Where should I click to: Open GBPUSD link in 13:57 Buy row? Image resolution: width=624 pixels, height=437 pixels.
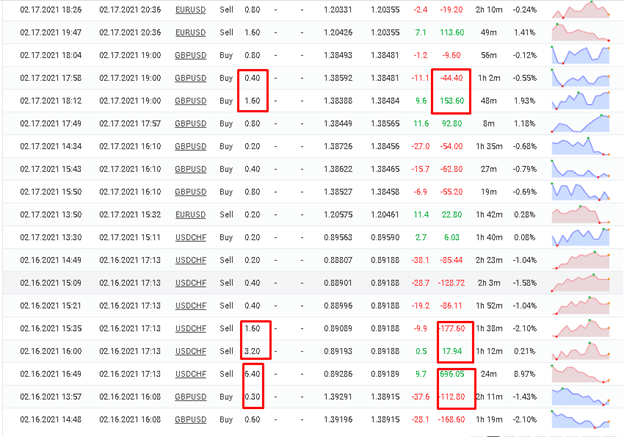click(190, 397)
